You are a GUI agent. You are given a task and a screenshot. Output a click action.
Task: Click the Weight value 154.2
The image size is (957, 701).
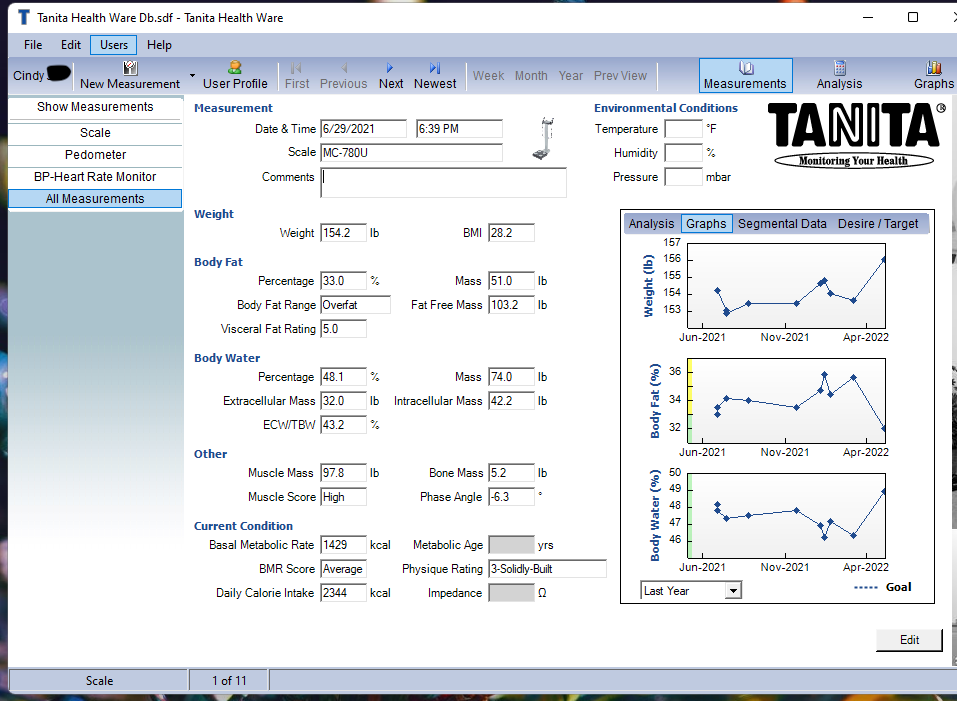(343, 232)
